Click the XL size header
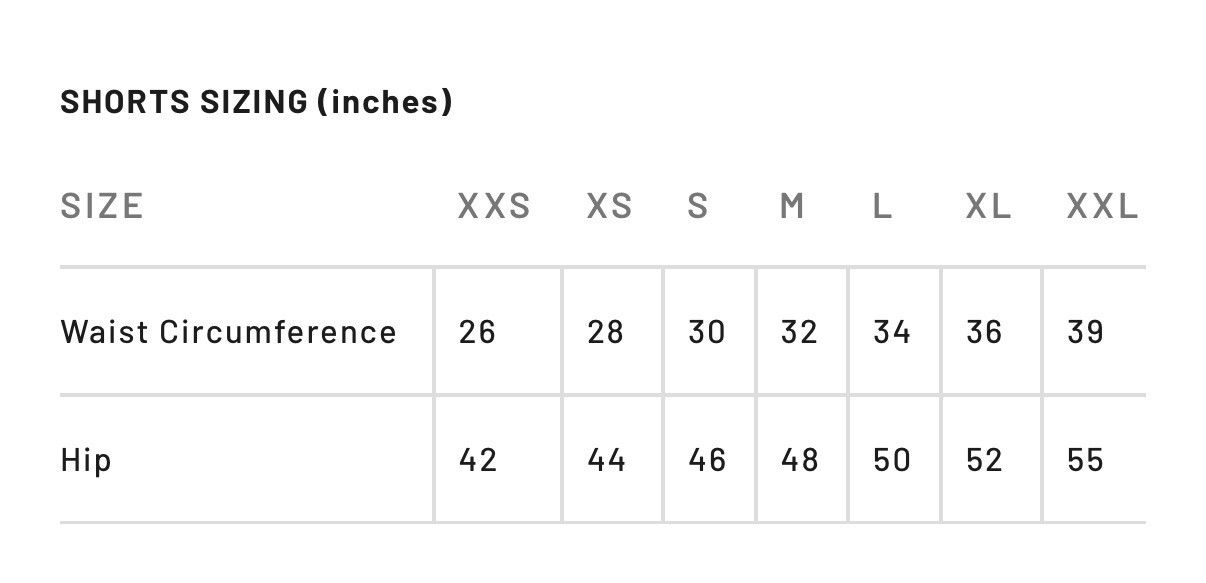The width and height of the screenshot is (1206, 583). point(988,206)
